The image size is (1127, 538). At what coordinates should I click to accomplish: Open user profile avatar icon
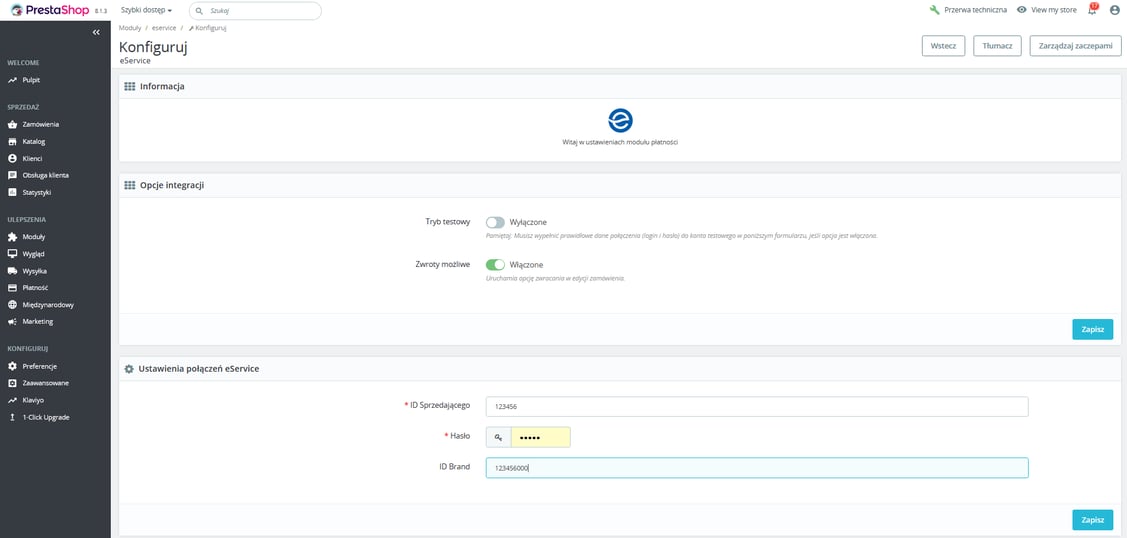pos(1115,10)
